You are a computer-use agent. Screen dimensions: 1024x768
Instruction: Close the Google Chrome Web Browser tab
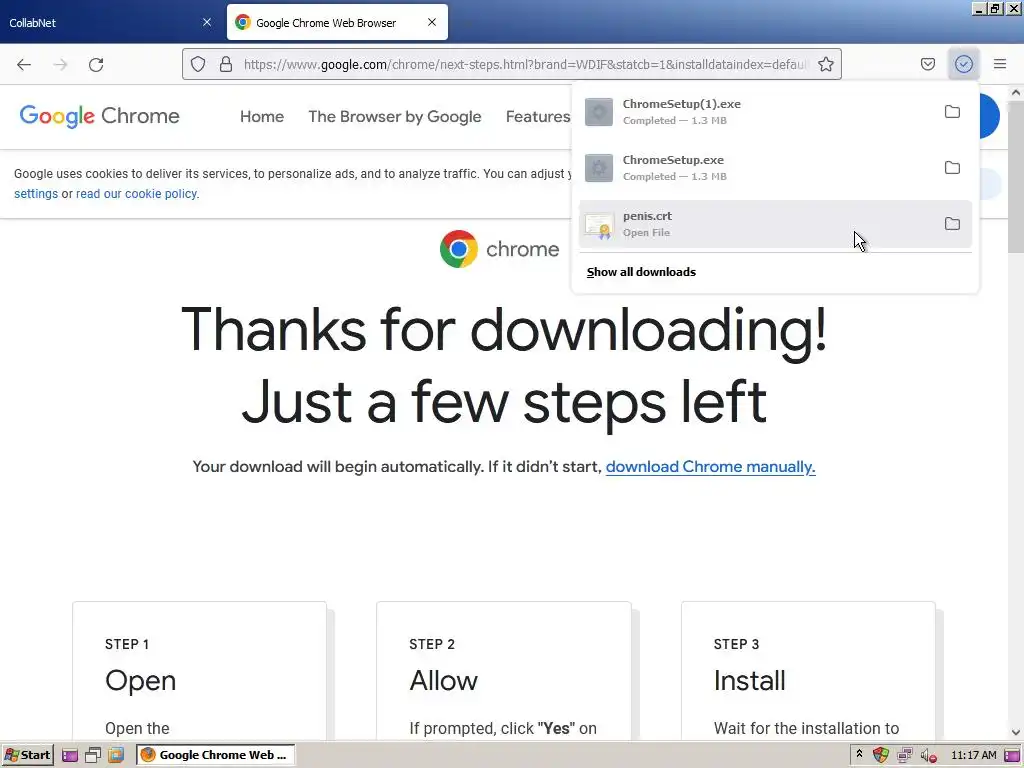[432, 22]
